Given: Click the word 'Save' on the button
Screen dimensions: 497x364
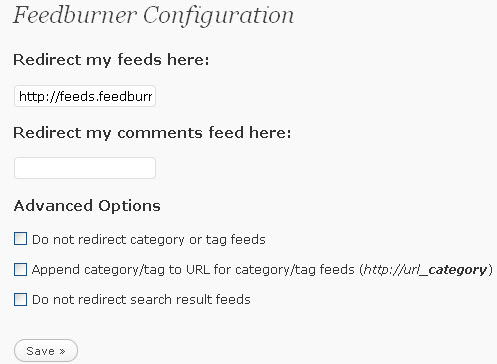Looking at the screenshot, I should pos(40,351).
